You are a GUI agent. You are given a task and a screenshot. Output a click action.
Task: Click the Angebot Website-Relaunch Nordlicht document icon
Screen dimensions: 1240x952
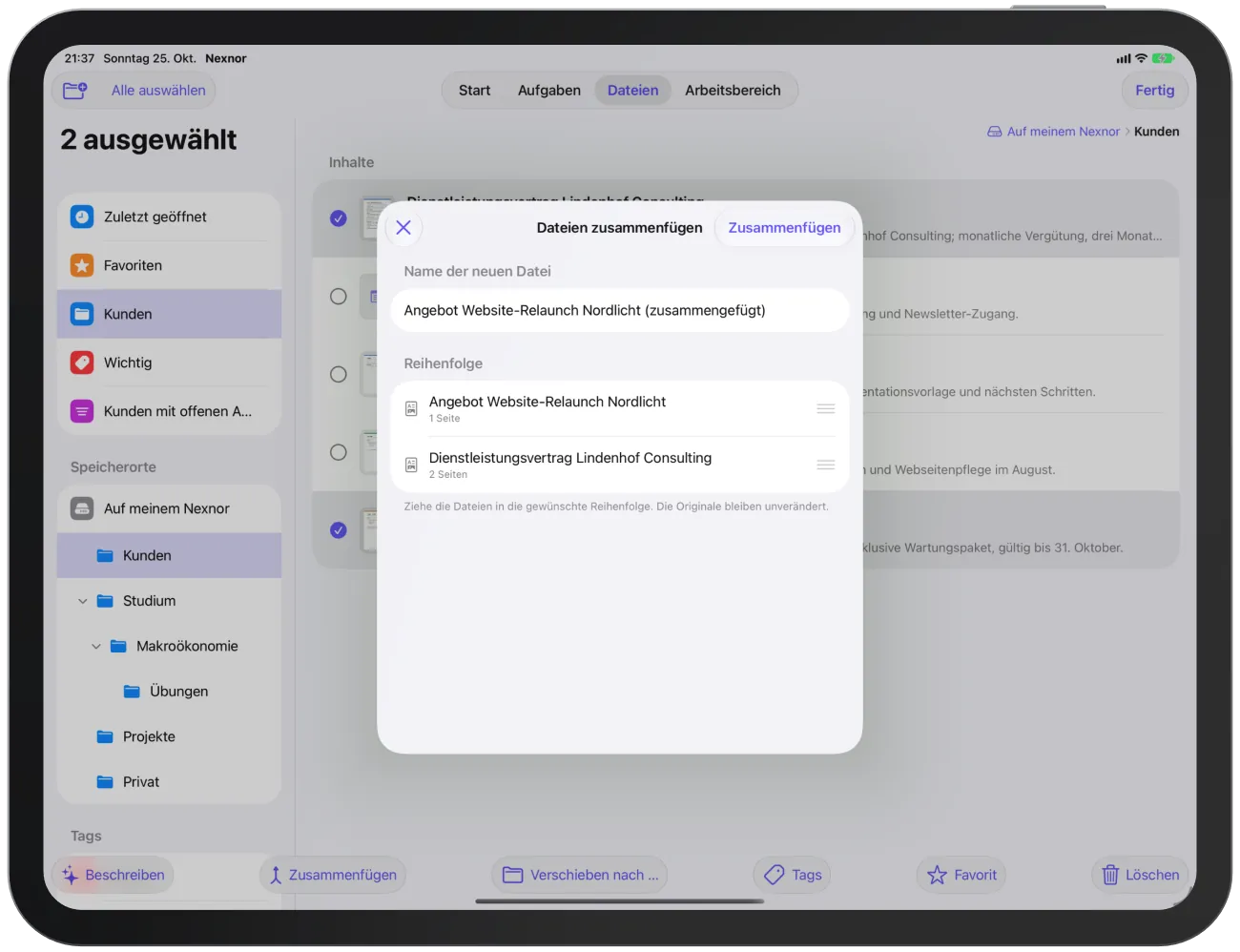pyautogui.click(x=411, y=409)
